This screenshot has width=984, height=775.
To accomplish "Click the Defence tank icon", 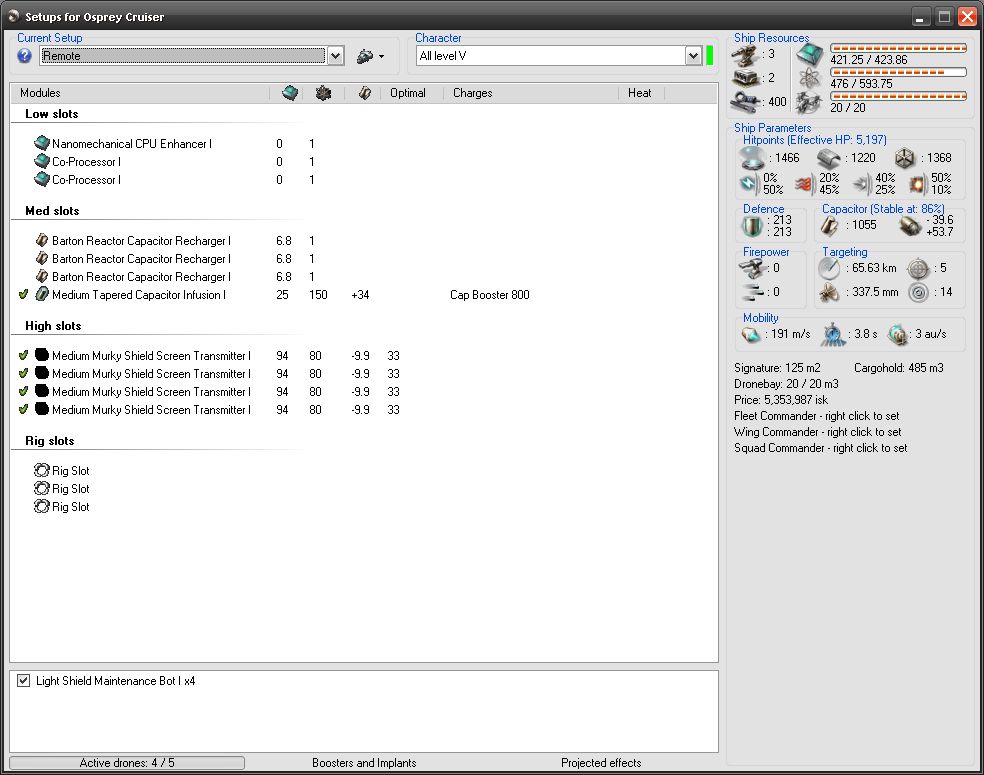I will (752, 226).
